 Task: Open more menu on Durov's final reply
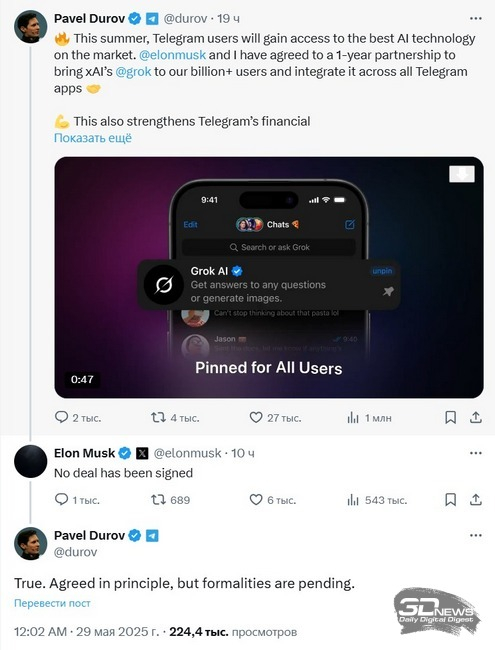[476, 536]
